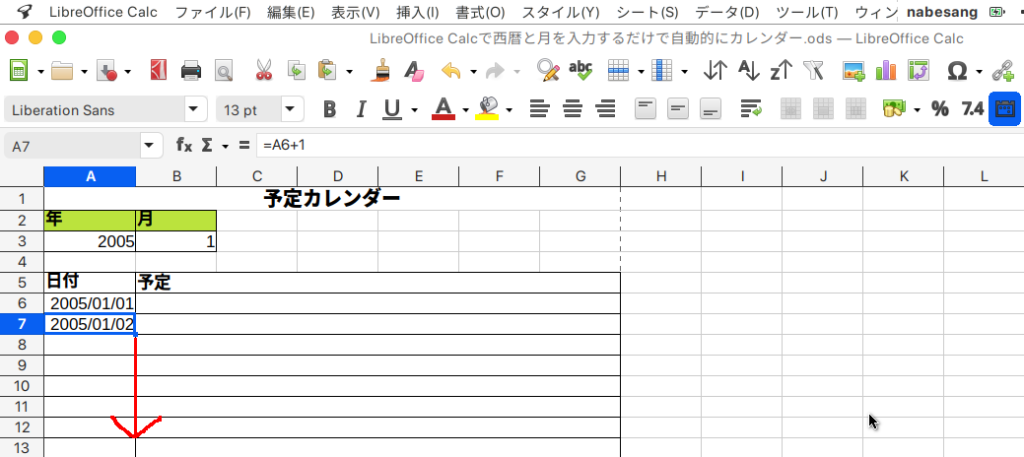Open Find & Replace tool

click(x=547, y=71)
